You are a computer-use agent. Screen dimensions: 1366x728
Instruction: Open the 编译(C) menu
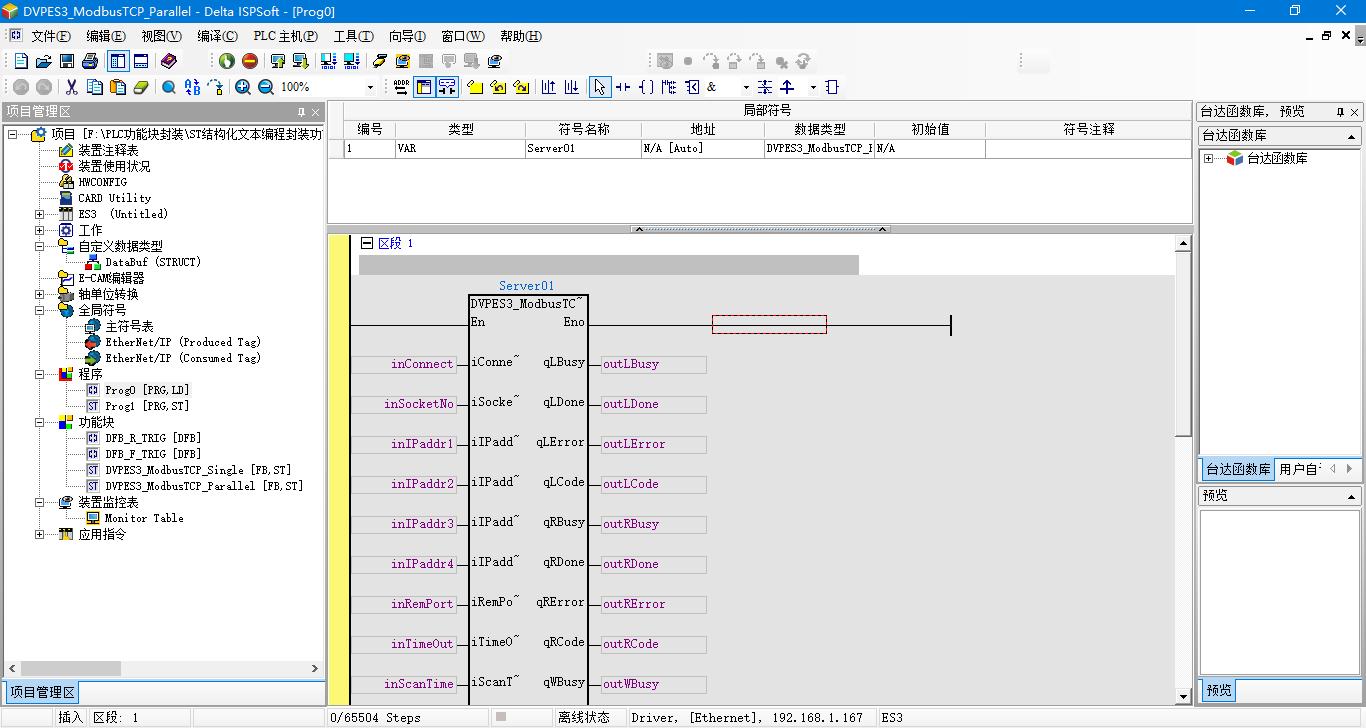217,36
